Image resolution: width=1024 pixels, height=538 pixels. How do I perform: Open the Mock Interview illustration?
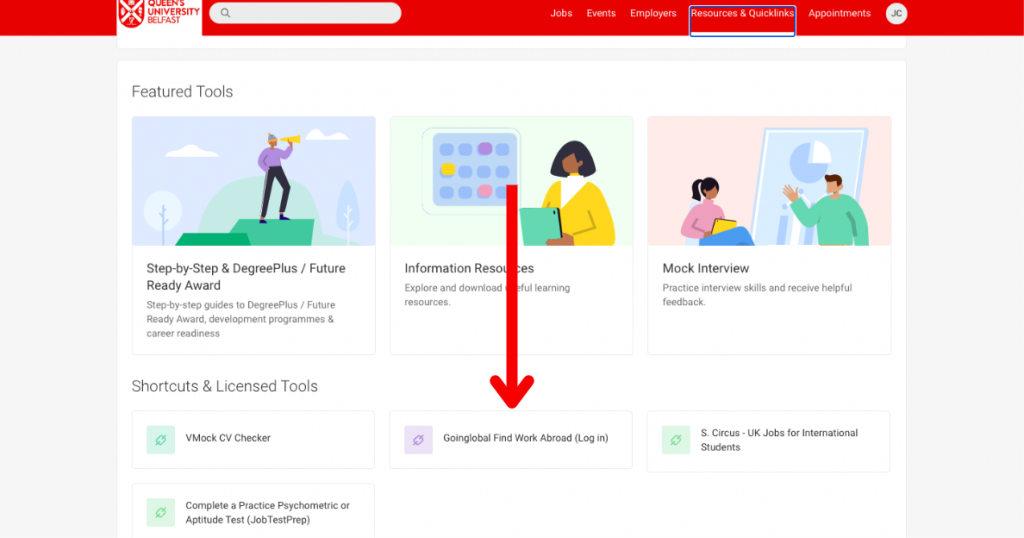coord(769,181)
